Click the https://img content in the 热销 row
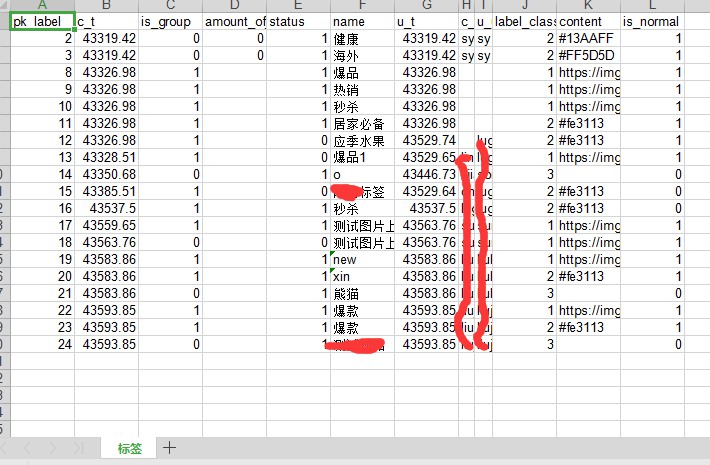Image resolution: width=710 pixels, height=465 pixels. pos(588,90)
